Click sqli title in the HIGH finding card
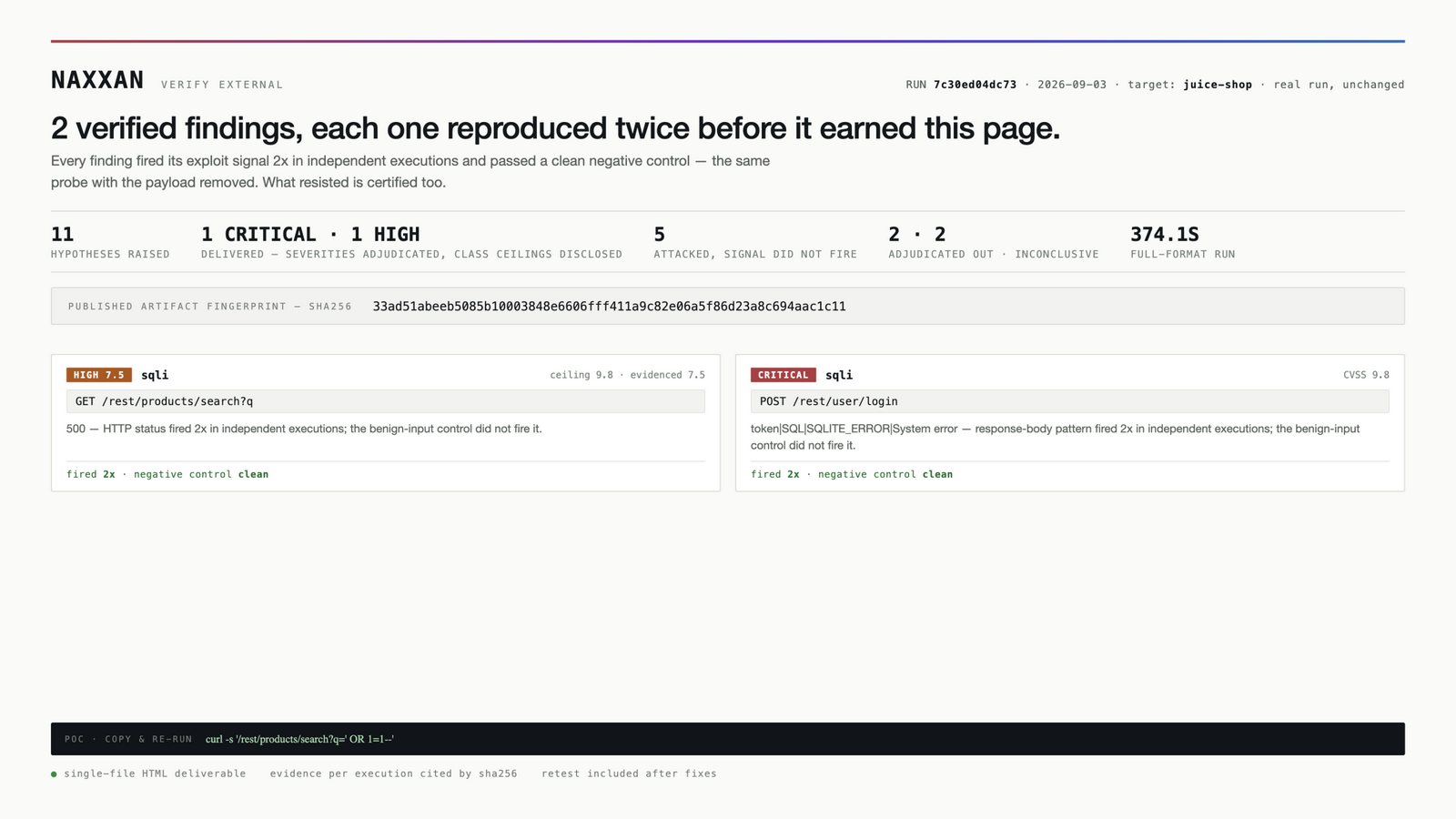This screenshot has height=819, width=1456. pyautogui.click(x=155, y=375)
